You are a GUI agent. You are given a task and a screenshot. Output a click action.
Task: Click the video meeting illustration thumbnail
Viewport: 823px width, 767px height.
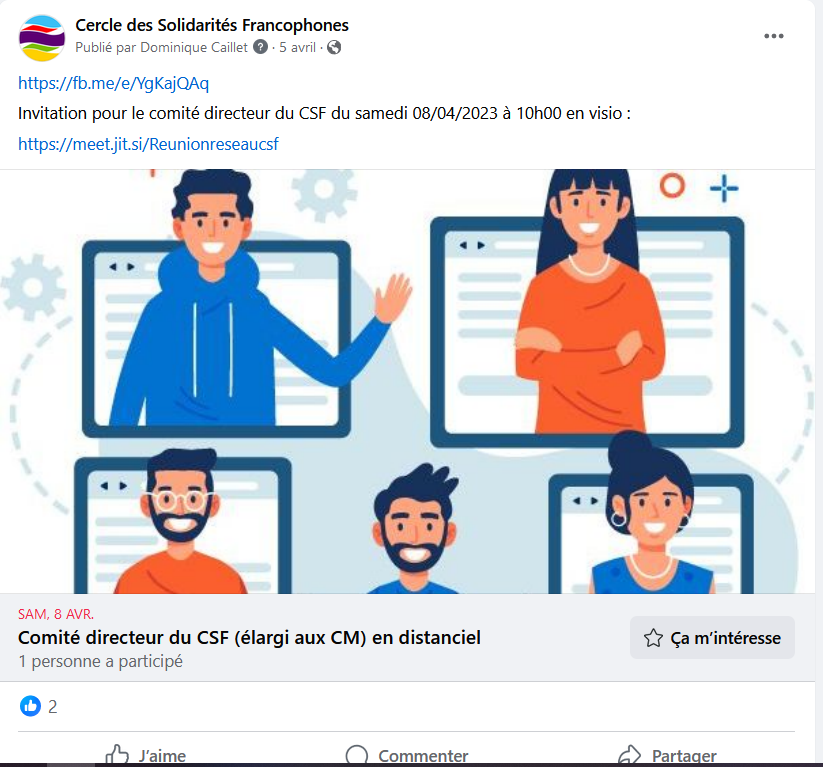click(x=407, y=382)
